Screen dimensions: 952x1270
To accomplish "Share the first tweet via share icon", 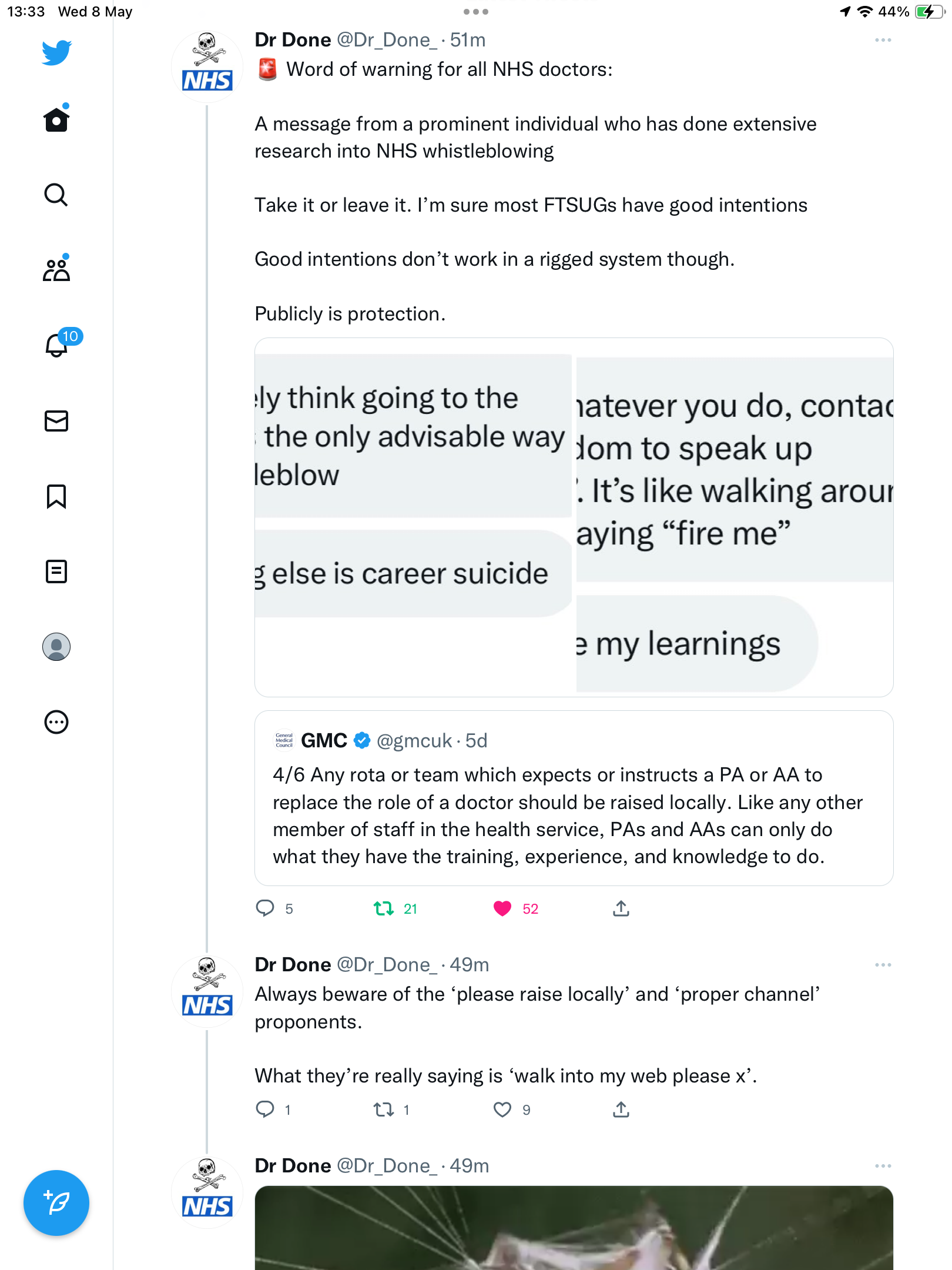I will pos(621,909).
